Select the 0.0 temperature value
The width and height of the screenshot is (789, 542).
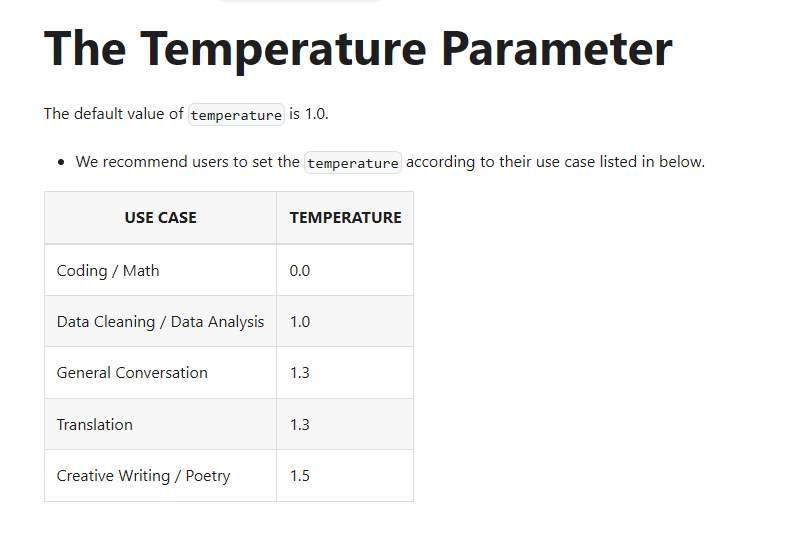[299, 271]
